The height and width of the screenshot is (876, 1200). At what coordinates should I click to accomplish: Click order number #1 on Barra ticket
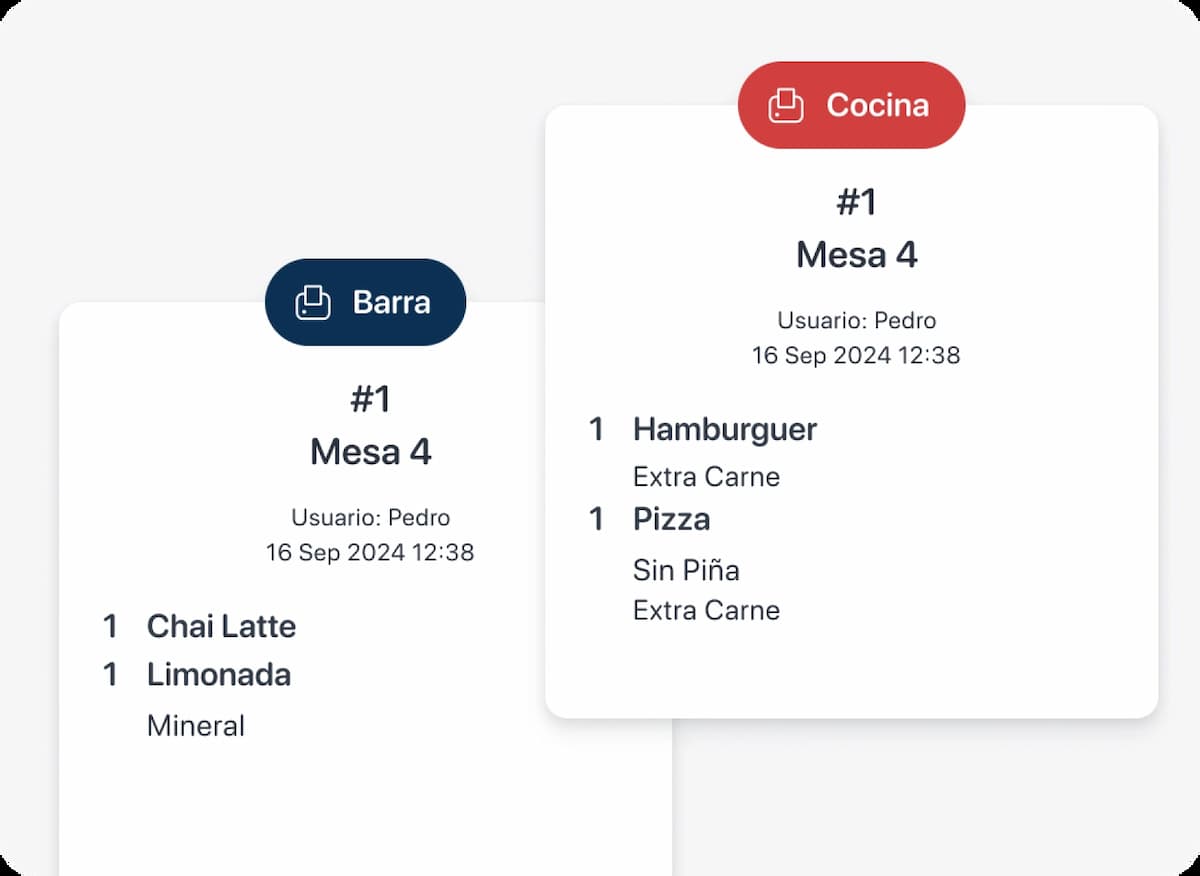click(371, 400)
